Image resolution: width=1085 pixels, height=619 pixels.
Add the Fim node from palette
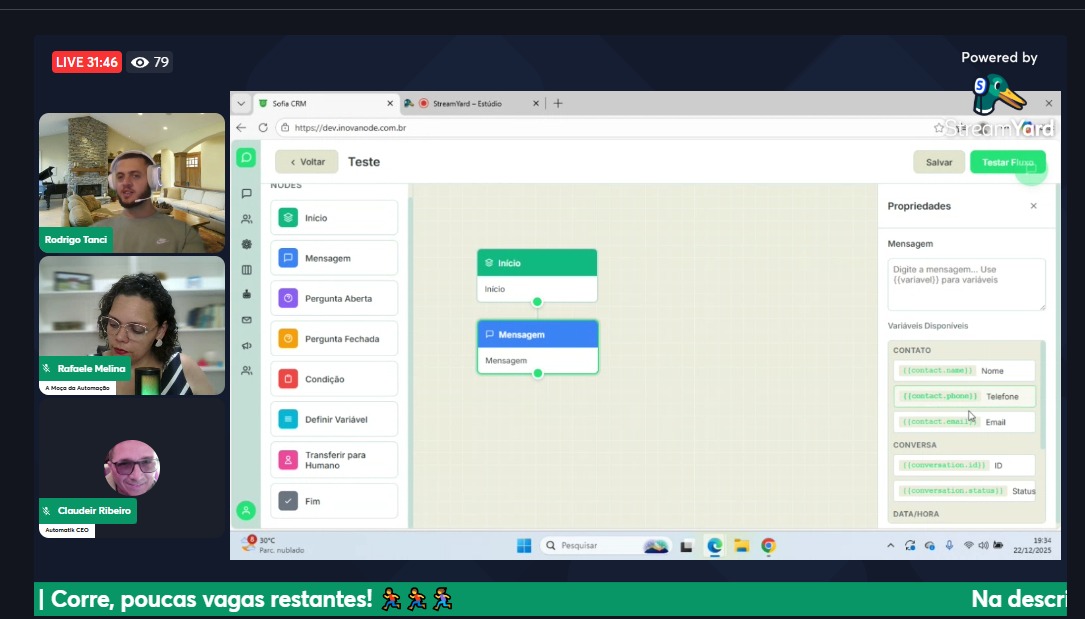(334, 501)
